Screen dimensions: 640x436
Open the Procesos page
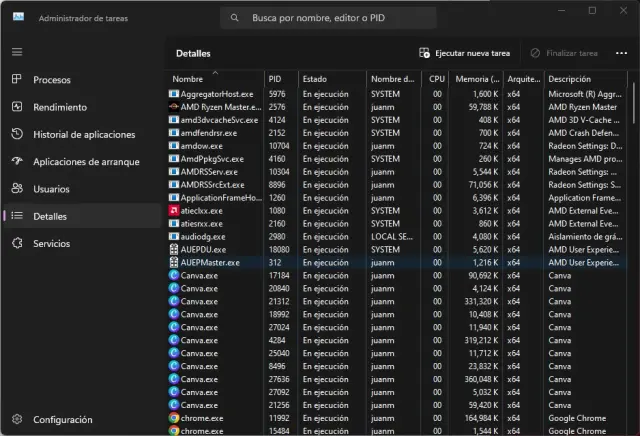(x=51, y=80)
